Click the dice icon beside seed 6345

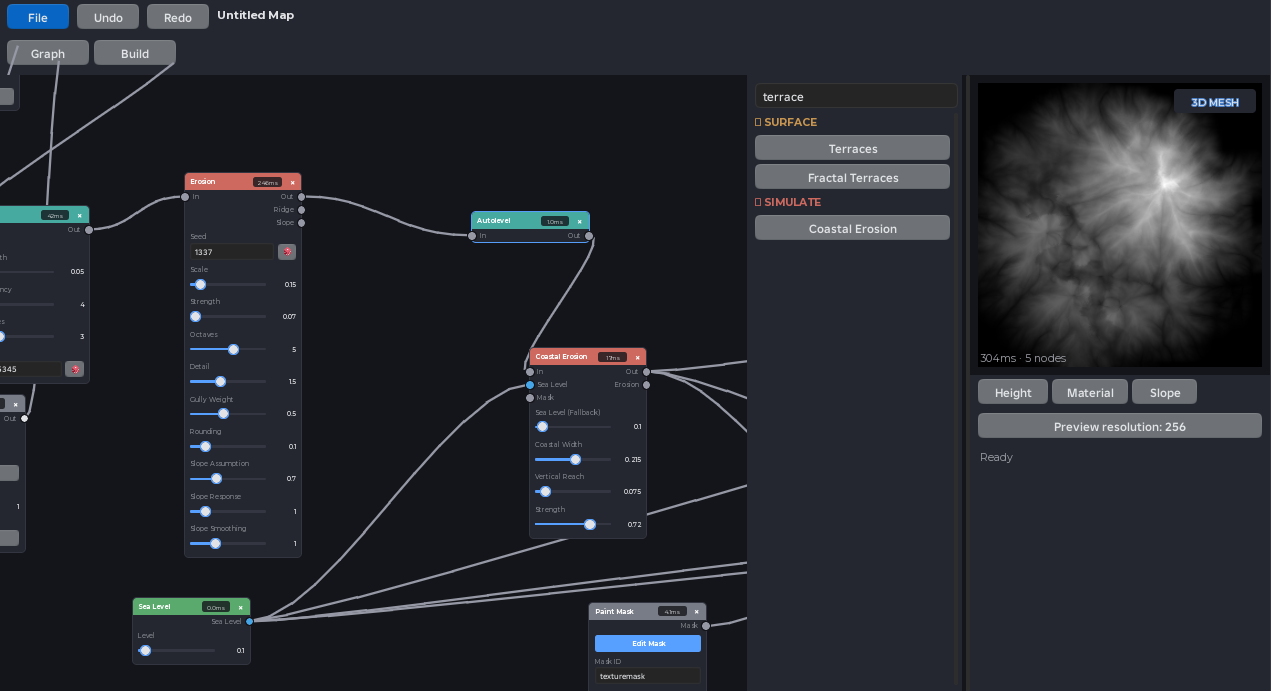75,369
